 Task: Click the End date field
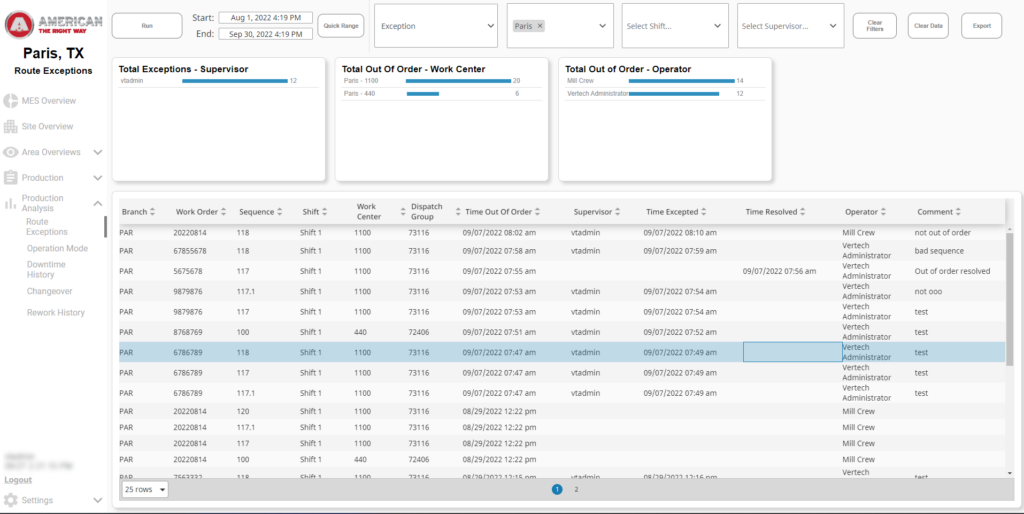pos(265,34)
